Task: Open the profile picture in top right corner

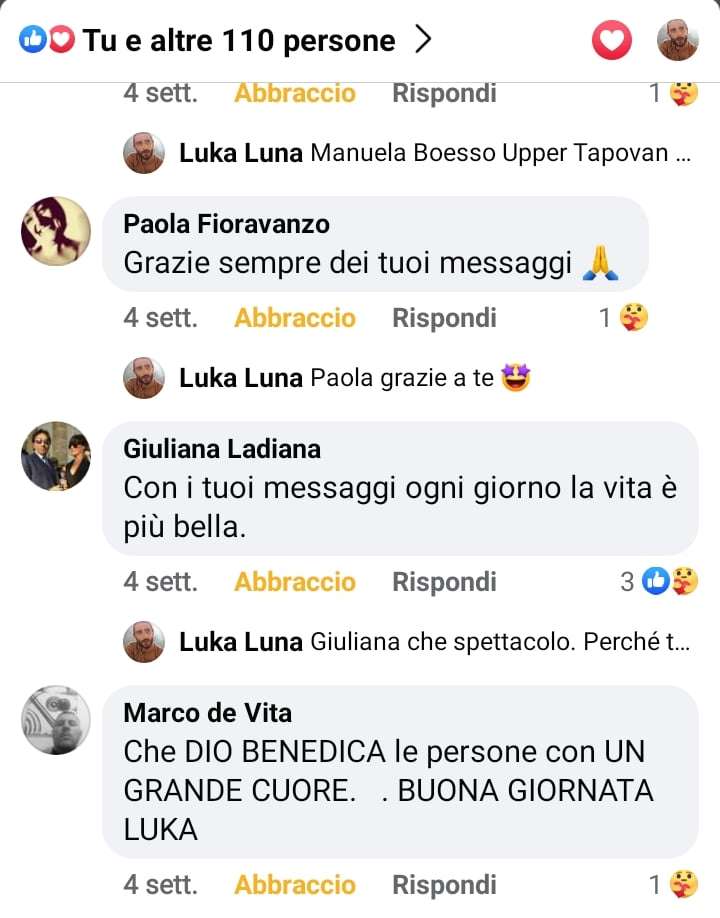Action: [678, 40]
